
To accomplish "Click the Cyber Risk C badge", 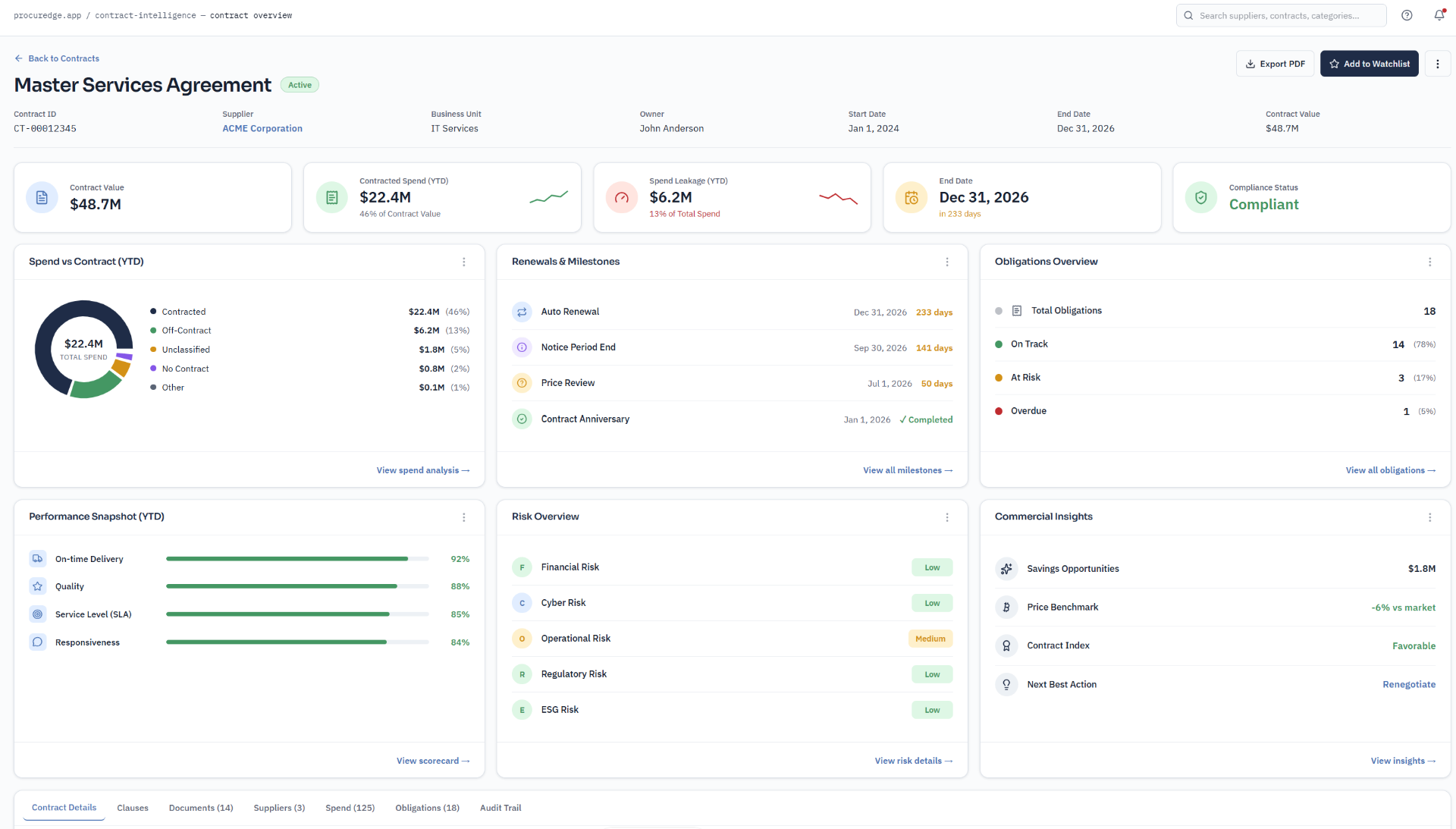I will [x=522, y=603].
